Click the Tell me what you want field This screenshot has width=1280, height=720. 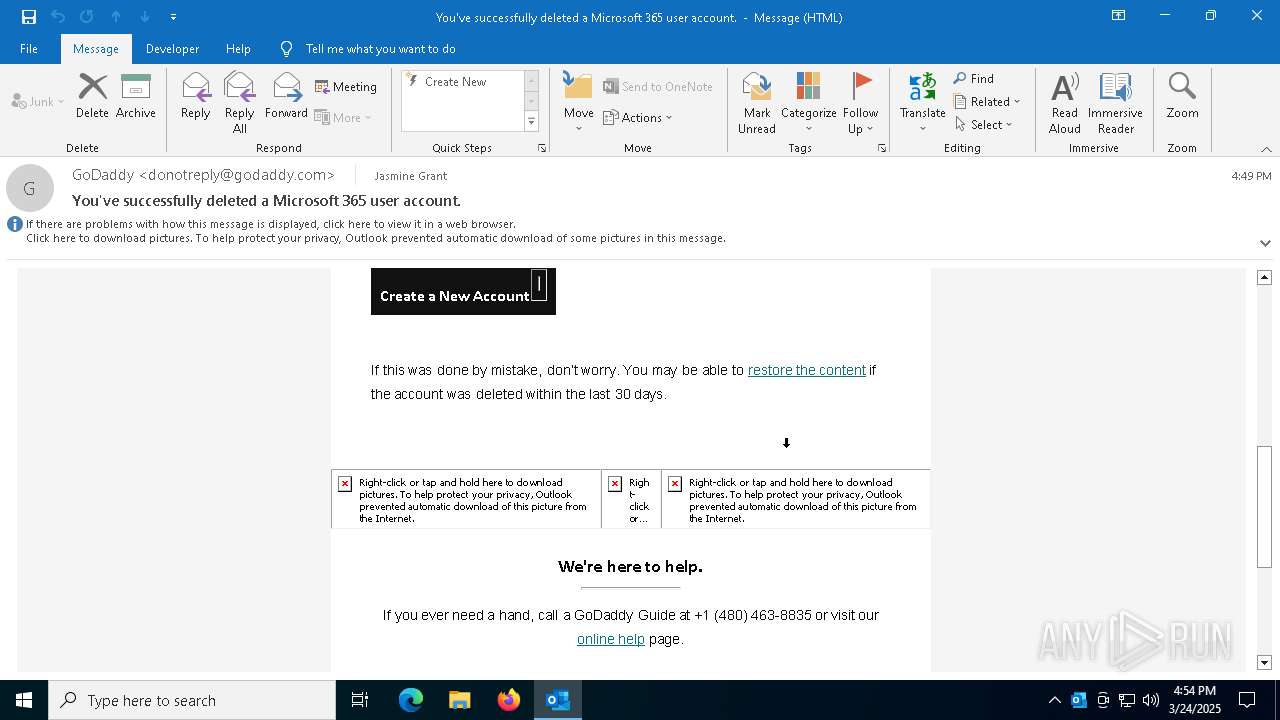tap(380, 48)
